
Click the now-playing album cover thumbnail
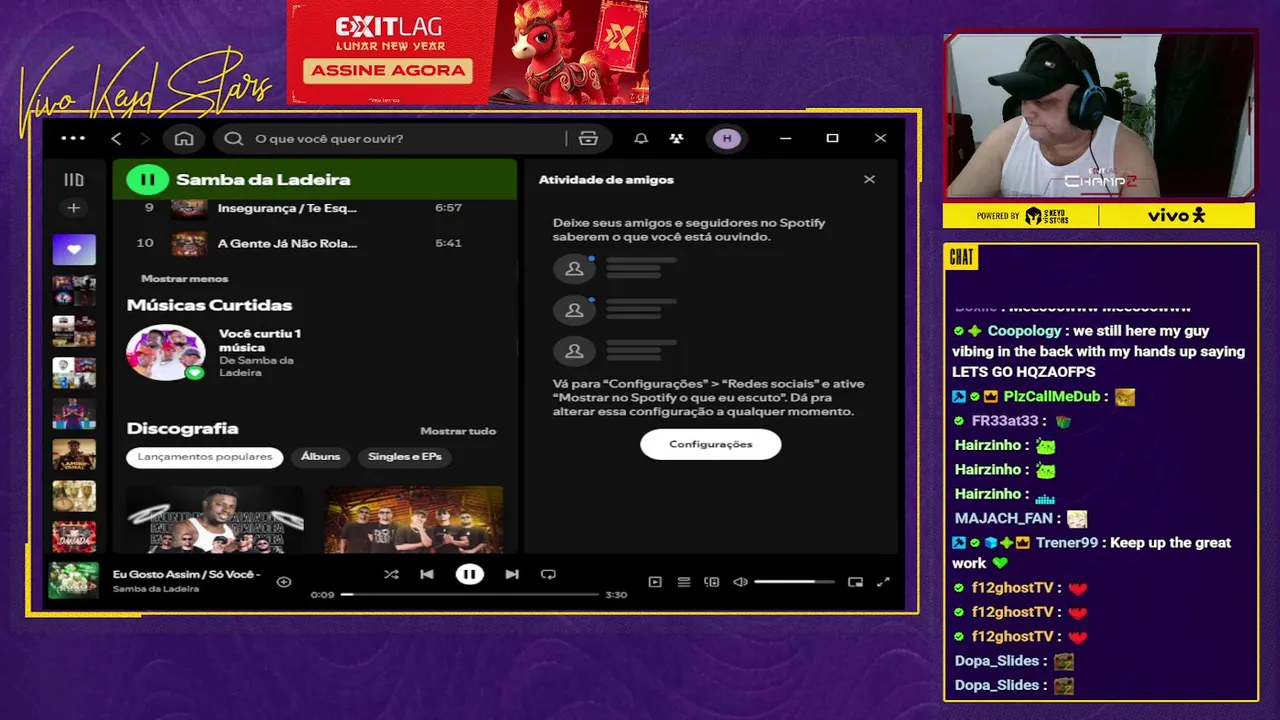click(74, 580)
